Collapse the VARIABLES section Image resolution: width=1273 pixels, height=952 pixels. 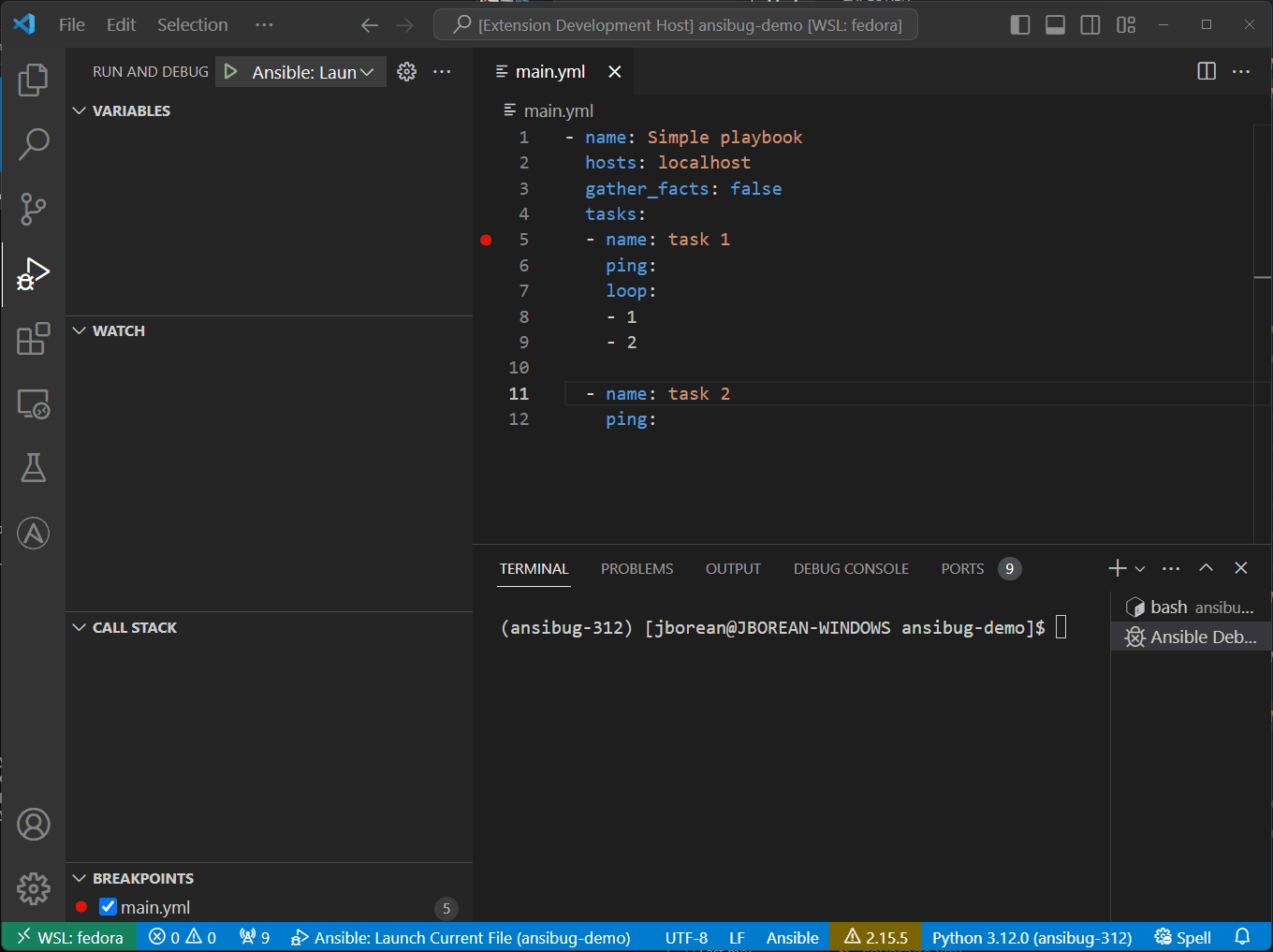tap(79, 110)
